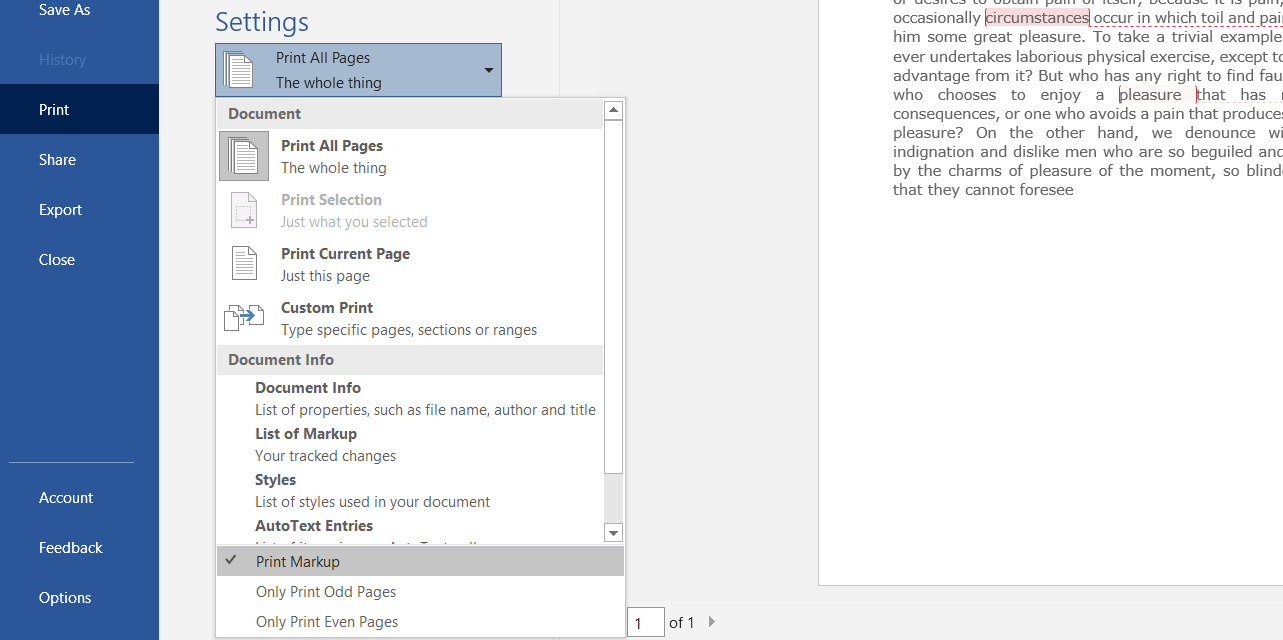Open Share in backstage sidebar
Image resolution: width=1283 pixels, height=640 pixels.
tap(79, 160)
